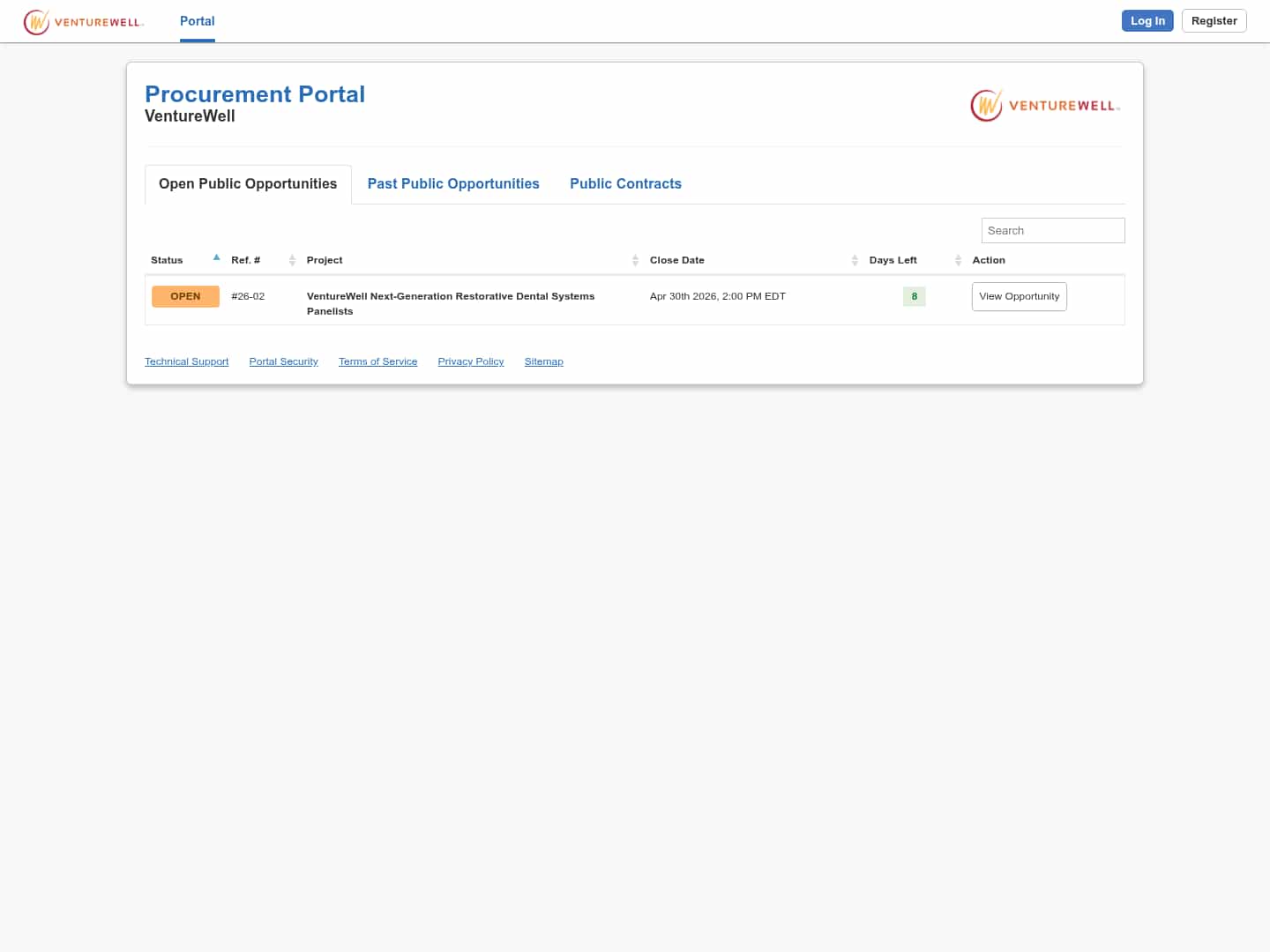Viewport: 1270px width, 952px height.
Task: Click the VentureWell logo in the portal header
Action: [x=1044, y=105]
